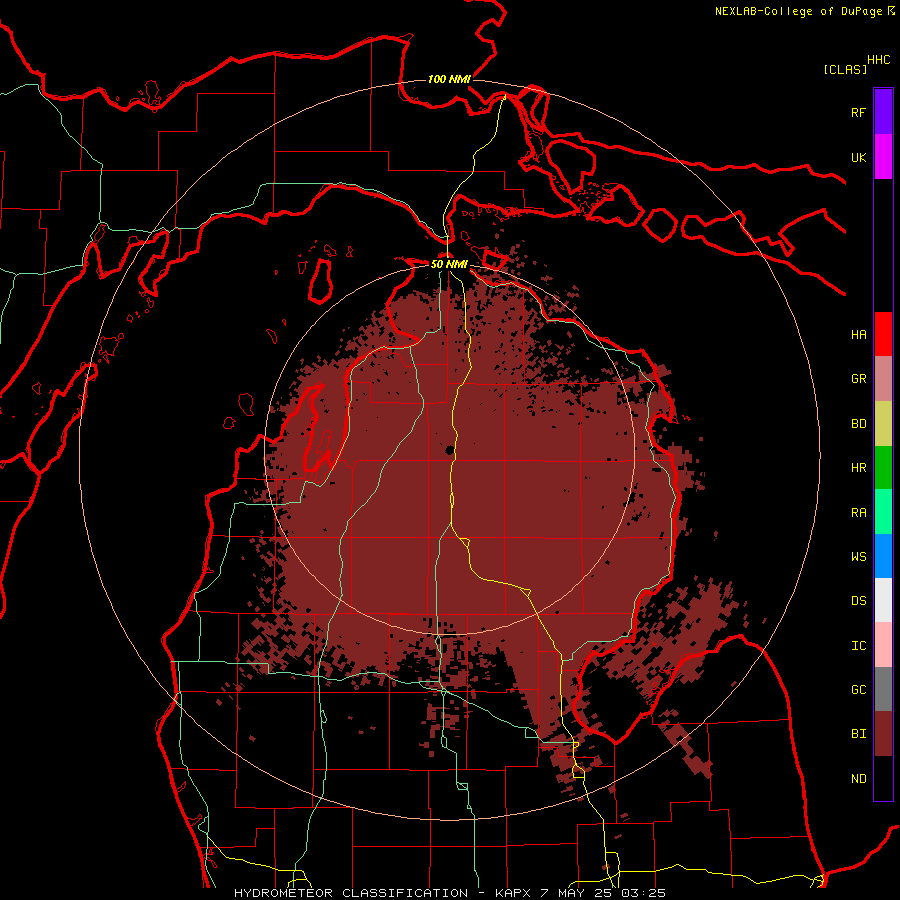Pick the RA aqua legend swatch
This screenshot has width=900, height=900.
[x=883, y=512]
